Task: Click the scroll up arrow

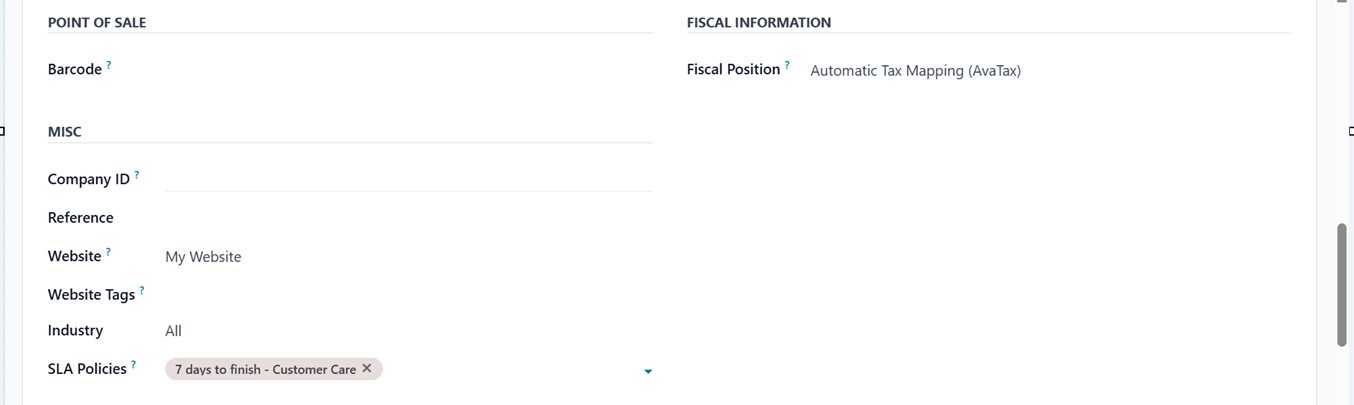Action: (1342, 4)
